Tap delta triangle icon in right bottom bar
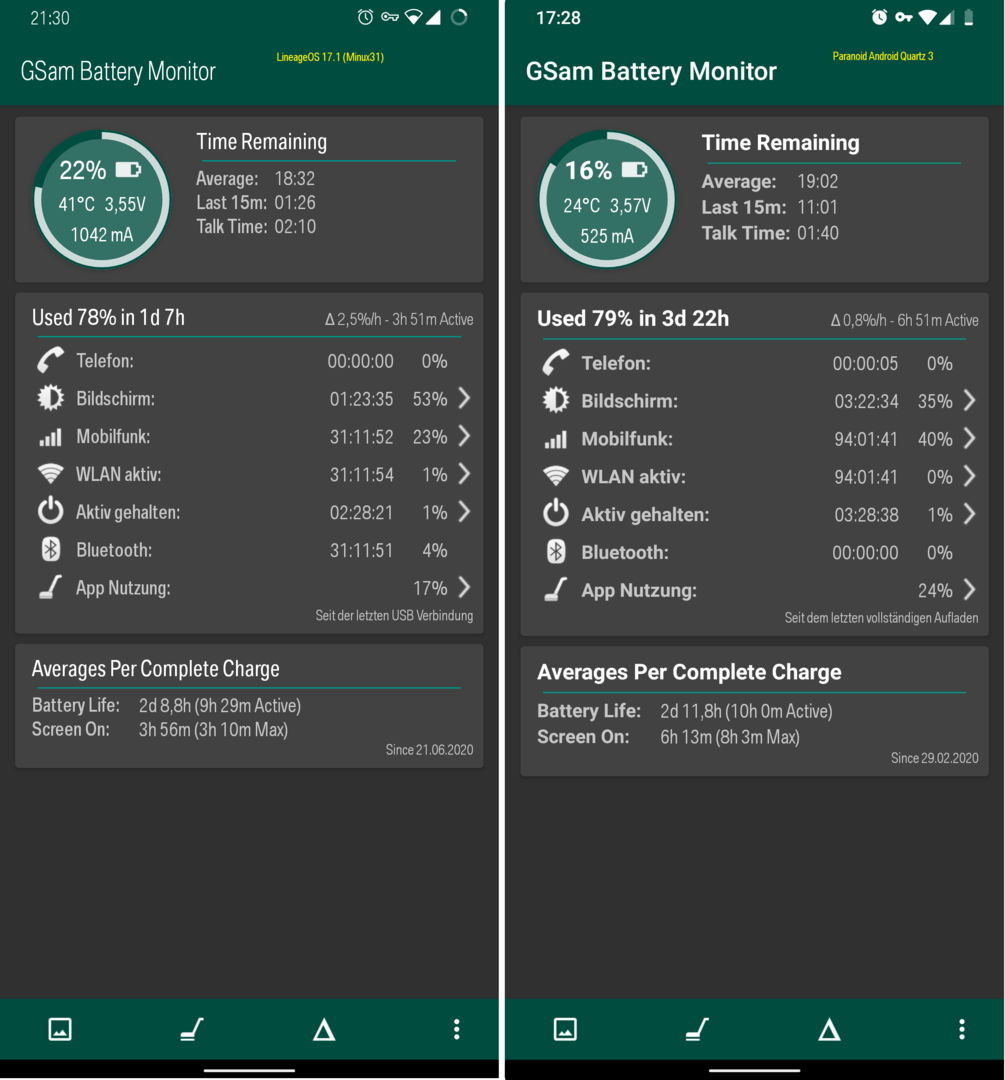The image size is (1005, 1080). (829, 1030)
